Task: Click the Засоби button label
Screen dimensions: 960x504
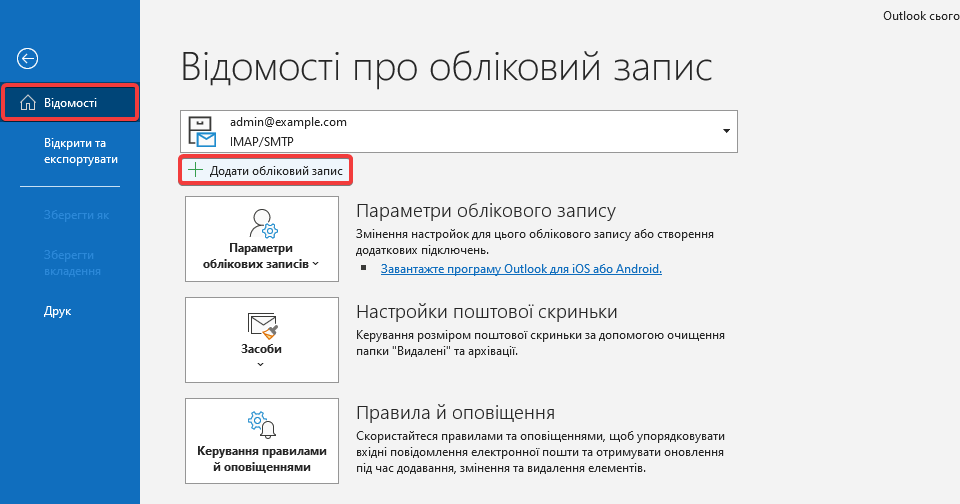Action: click(x=261, y=349)
